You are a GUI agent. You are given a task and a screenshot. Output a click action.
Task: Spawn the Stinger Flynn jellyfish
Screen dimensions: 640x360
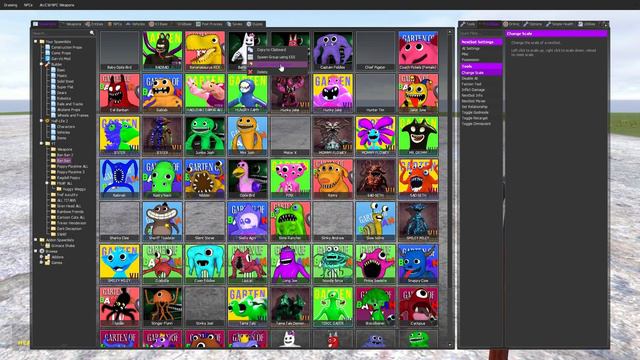pos(162,307)
